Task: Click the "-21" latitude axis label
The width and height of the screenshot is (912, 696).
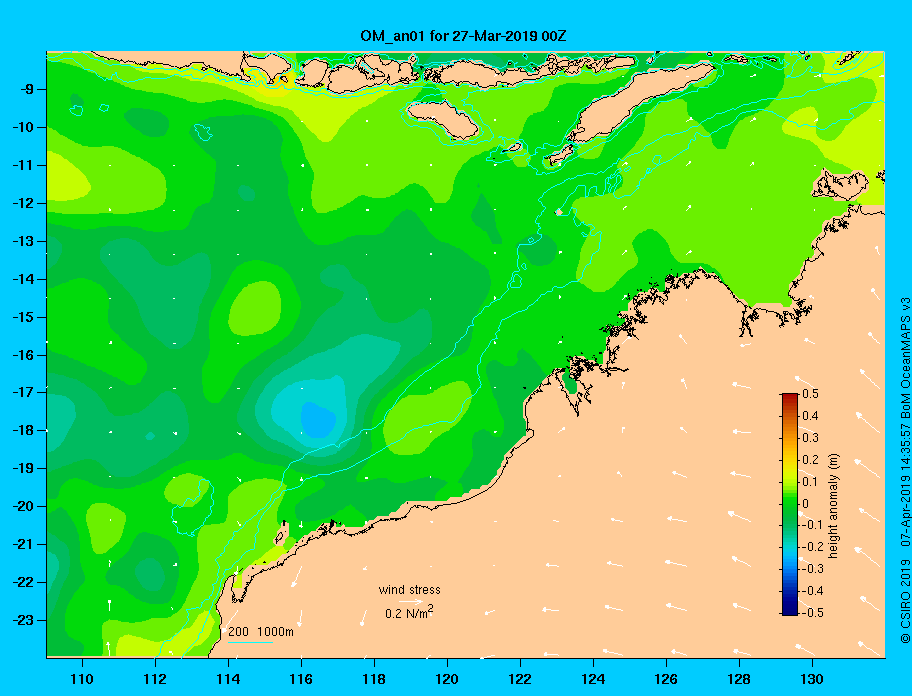Action: pos(22,544)
